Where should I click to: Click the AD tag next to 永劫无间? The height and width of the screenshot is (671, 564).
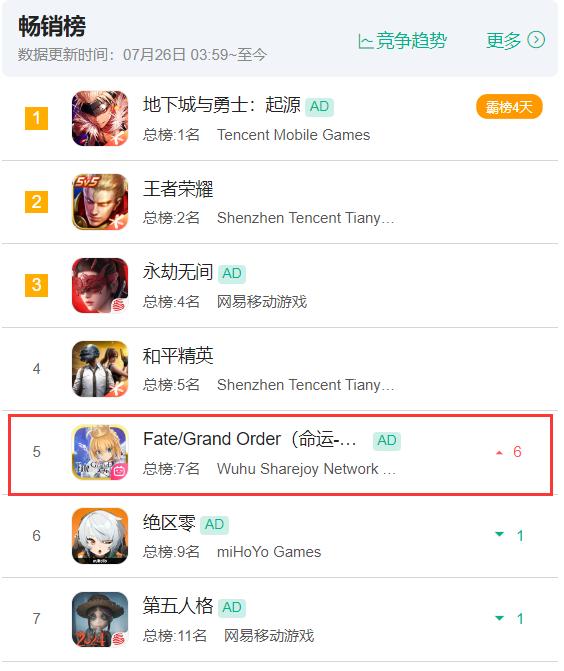point(232,273)
